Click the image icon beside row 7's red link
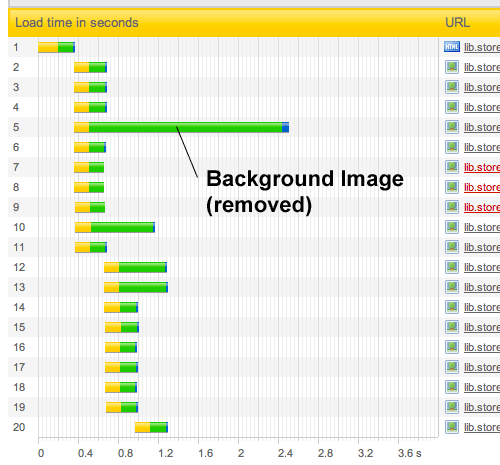This screenshot has height=465, width=500. coord(452,167)
